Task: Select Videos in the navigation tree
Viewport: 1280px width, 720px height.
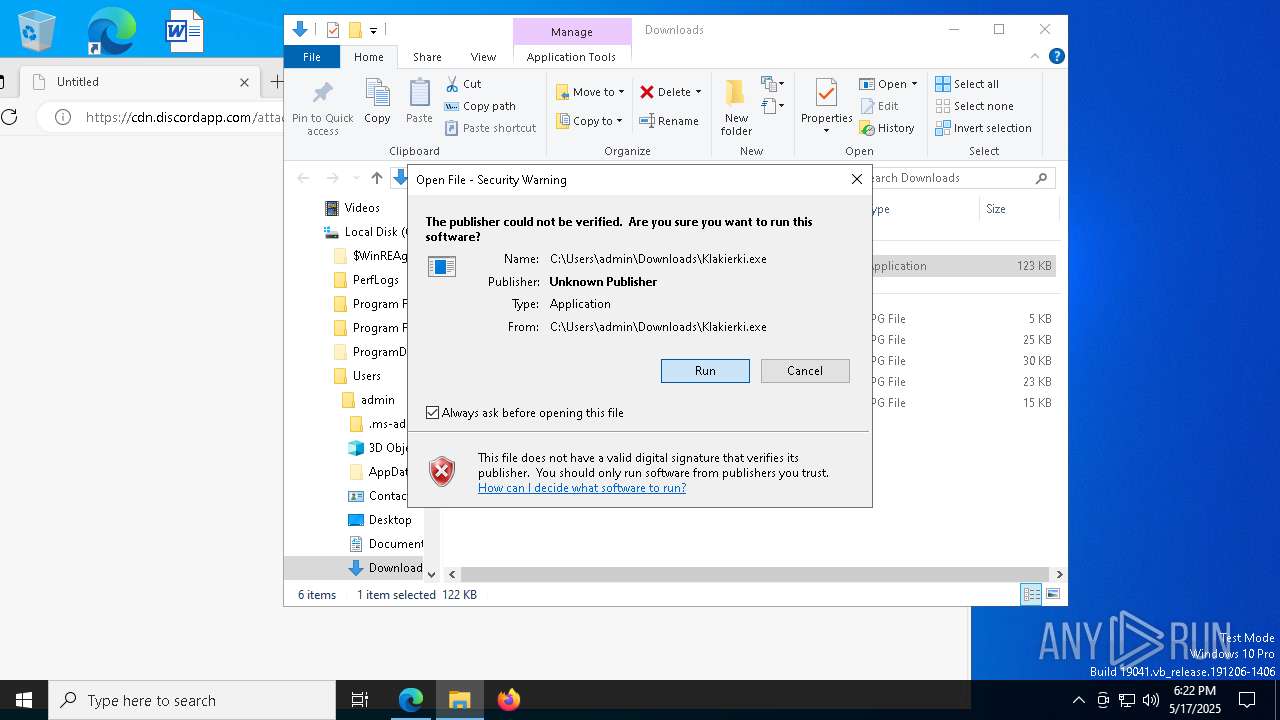Action: click(x=352, y=208)
